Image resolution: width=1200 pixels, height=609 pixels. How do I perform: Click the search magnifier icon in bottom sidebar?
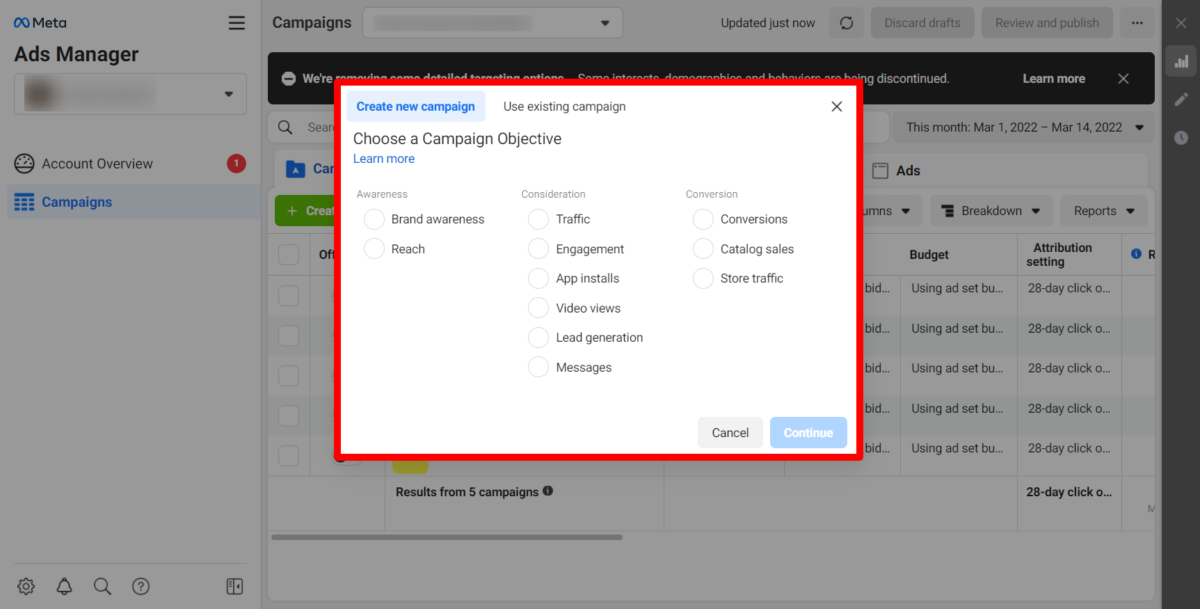coord(102,586)
